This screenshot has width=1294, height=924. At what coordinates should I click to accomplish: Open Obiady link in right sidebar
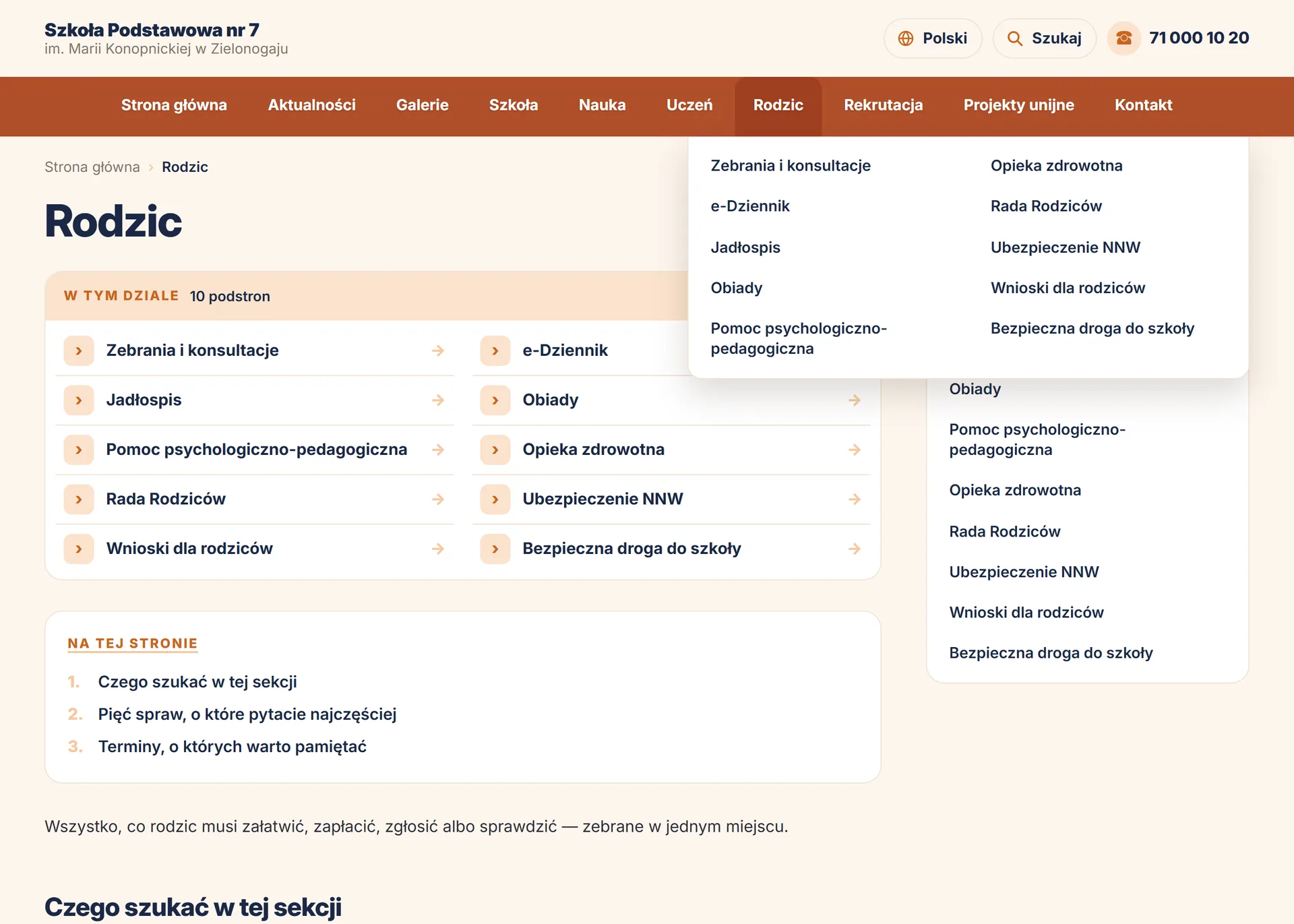[x=975, y=389]
